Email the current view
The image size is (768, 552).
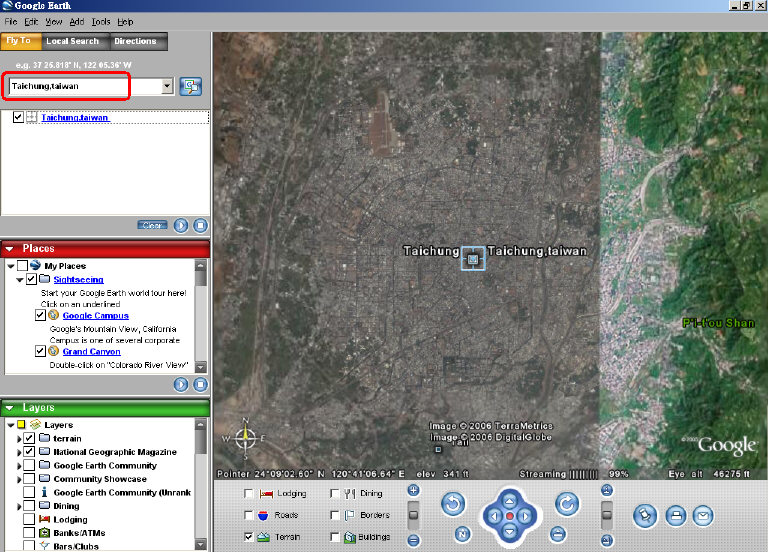tap(703, 516)
